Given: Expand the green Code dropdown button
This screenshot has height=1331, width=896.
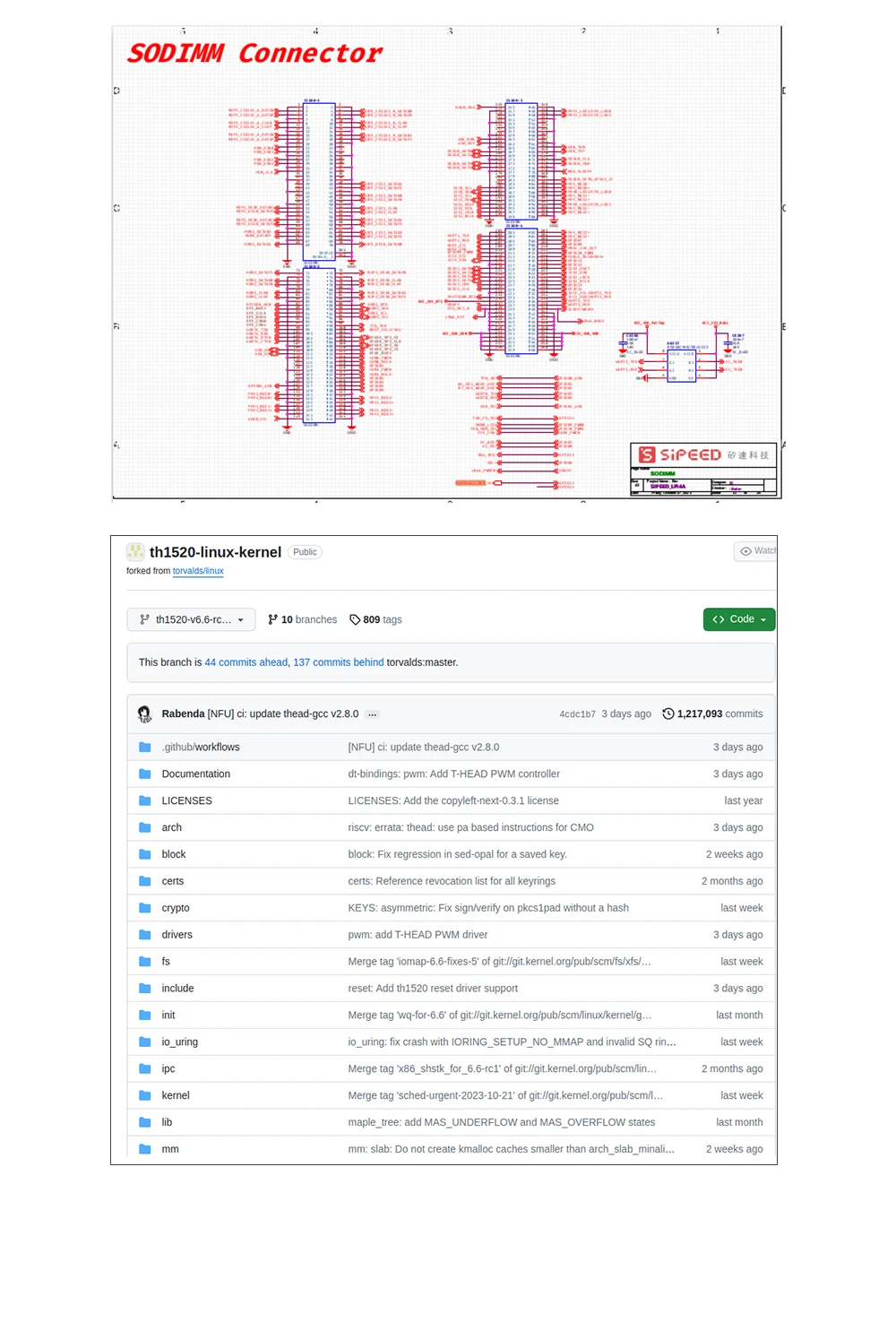Looking at the screenshot, I should tap(739, 619).
